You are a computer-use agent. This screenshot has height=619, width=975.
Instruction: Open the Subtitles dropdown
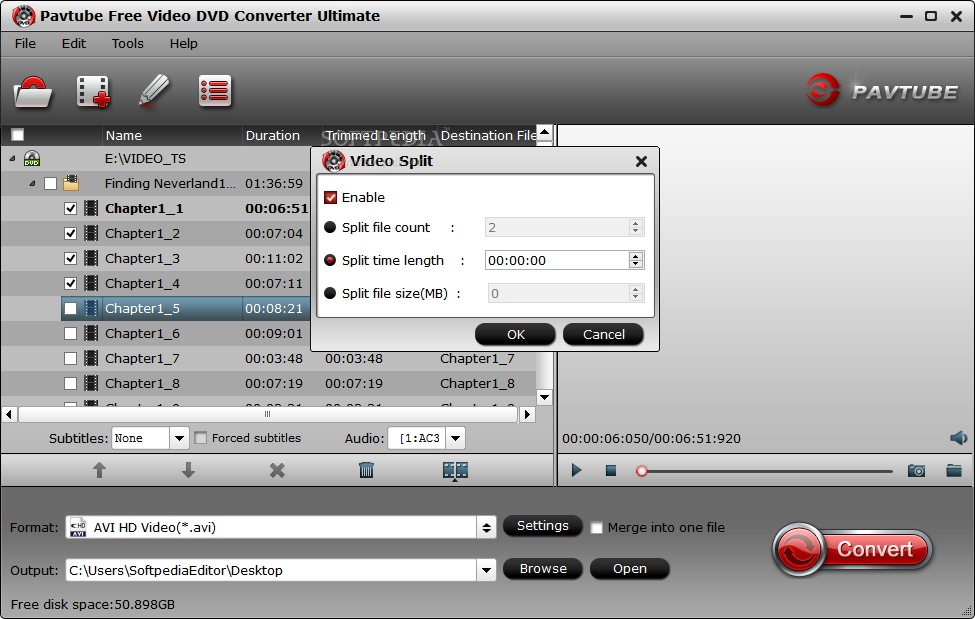pos(179,438)
